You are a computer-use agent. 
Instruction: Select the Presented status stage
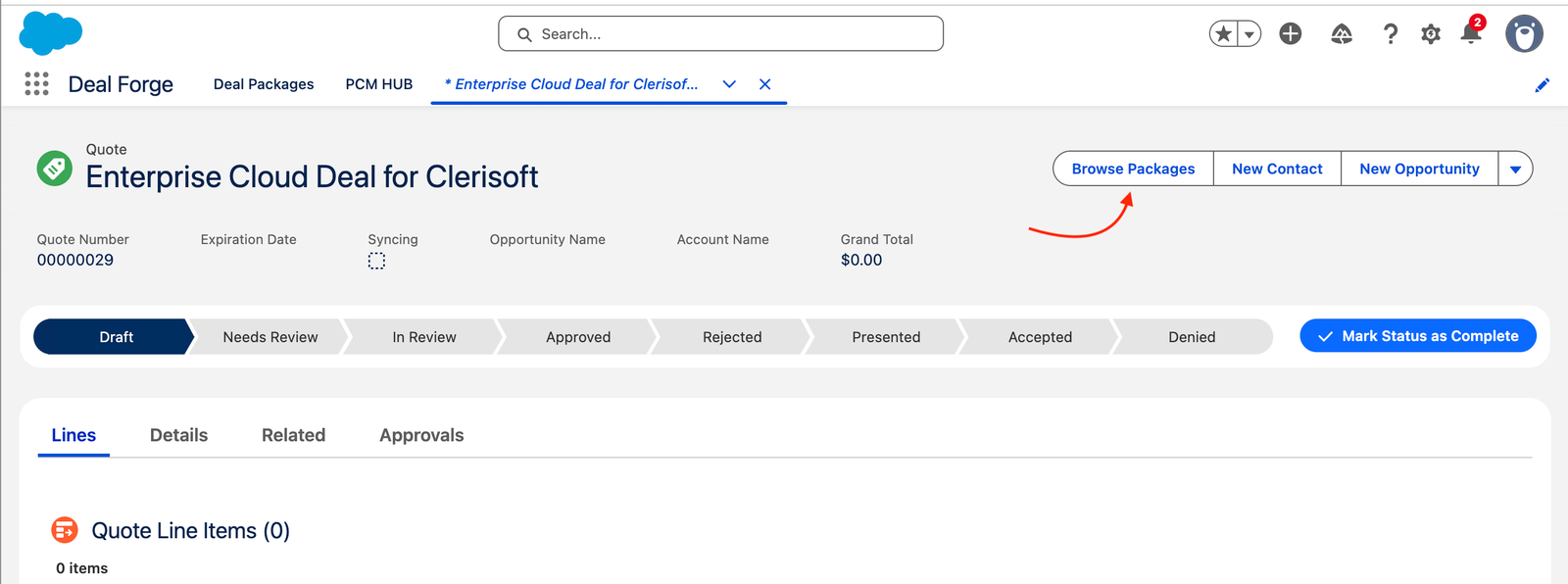pyautogui.click(x=886, y=336)
